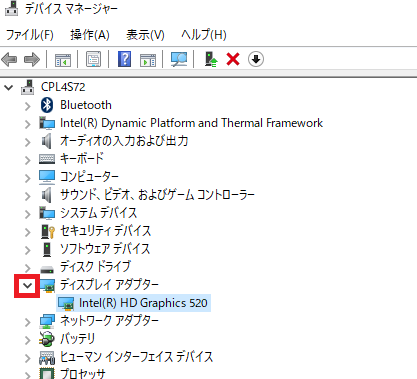
Task: Open the 操作(A) menu
Action: [90, 35]
